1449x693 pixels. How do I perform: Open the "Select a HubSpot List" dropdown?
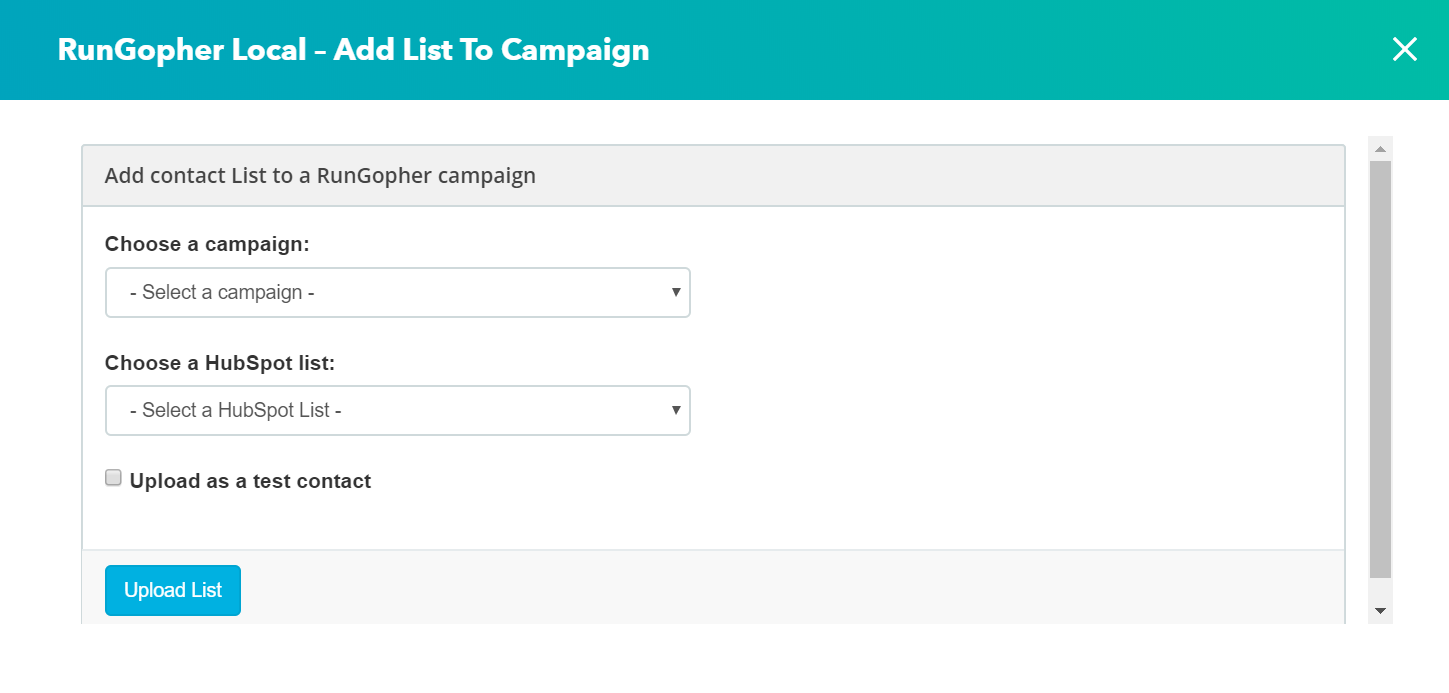click(397, 410)
